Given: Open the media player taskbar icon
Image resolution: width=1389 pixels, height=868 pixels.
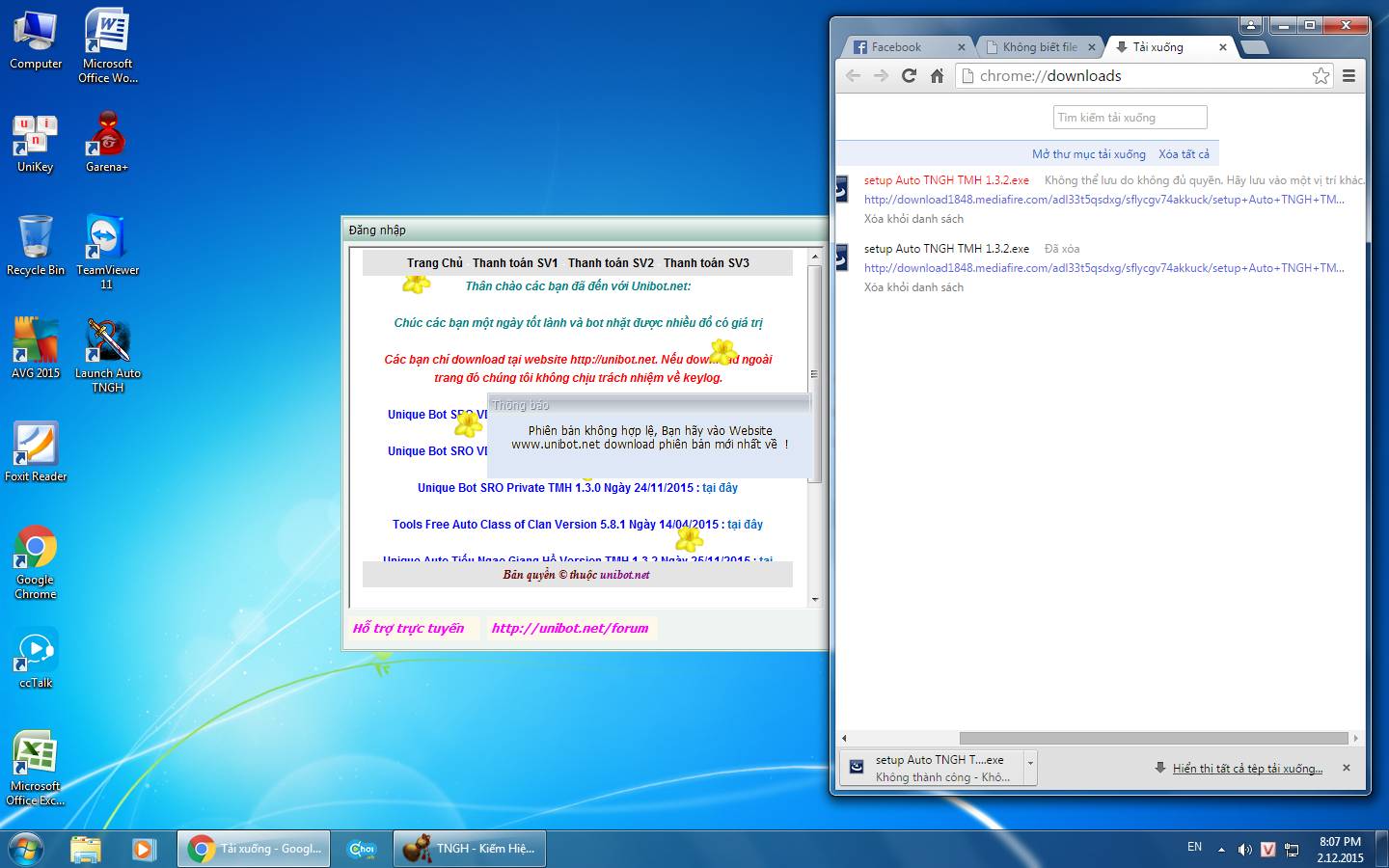Looking at the screenshot, I should 144,849.
